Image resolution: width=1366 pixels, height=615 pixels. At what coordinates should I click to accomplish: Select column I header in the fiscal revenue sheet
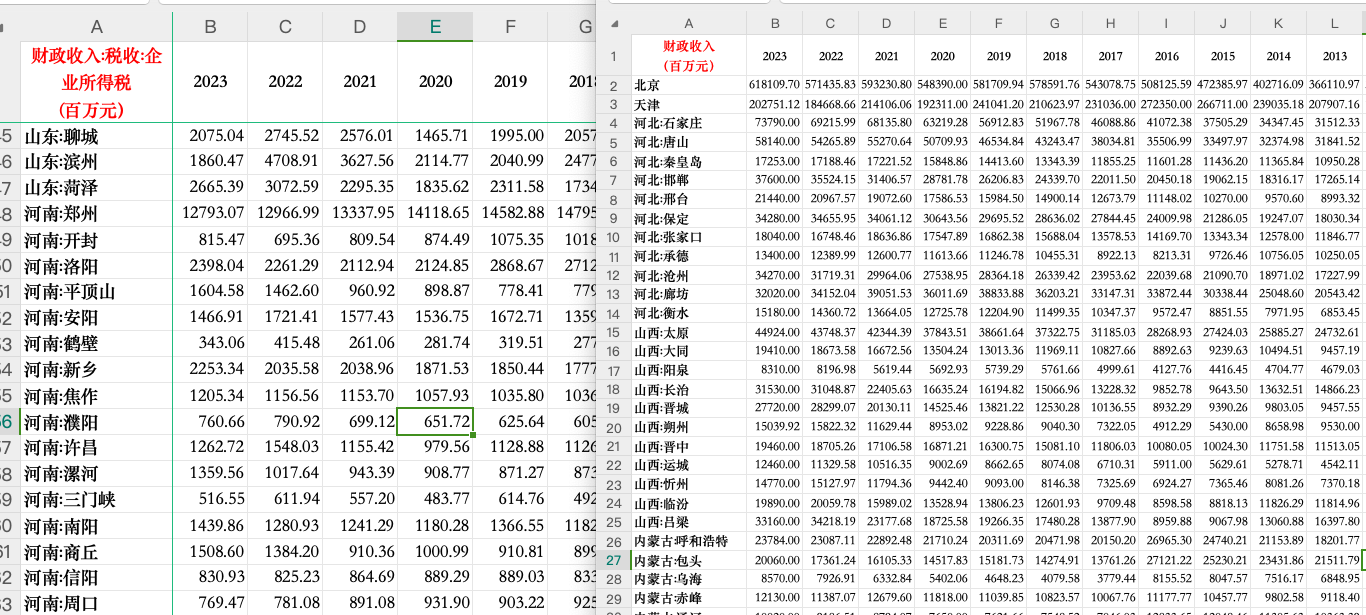click(1166, 23)
